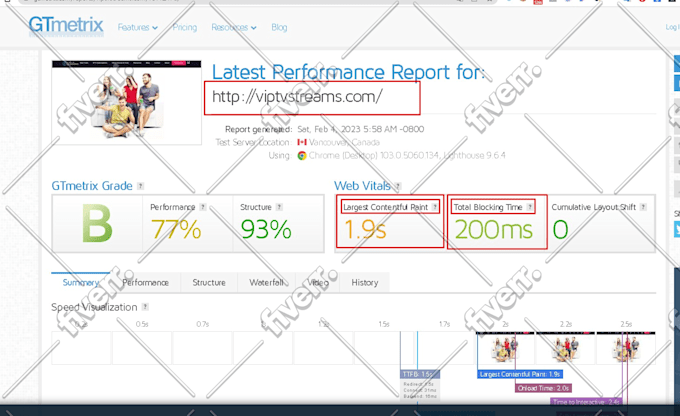Go to the Blog link

279,27
